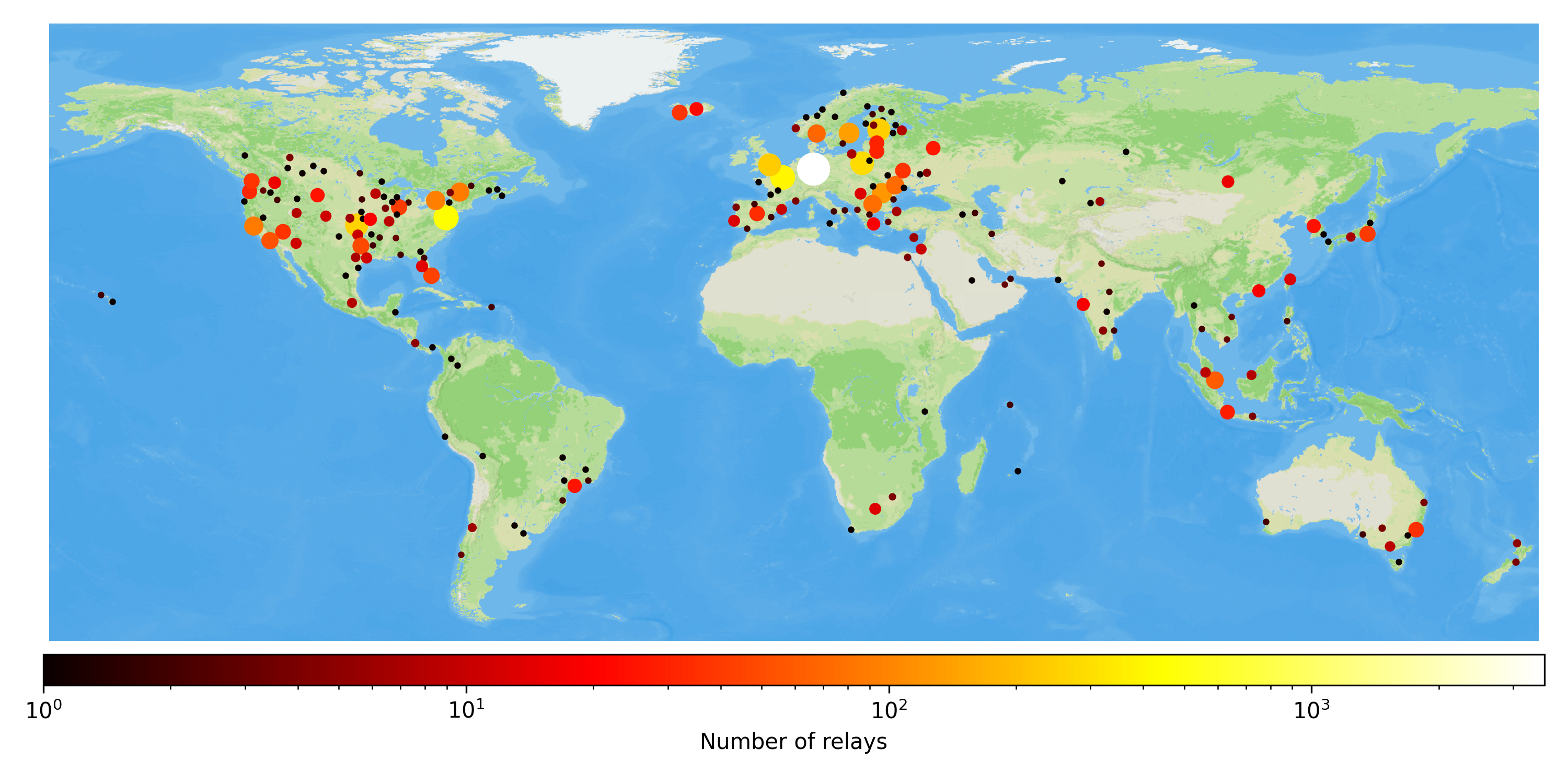This screenshot has width=1568, height=784.
Task: Select the red dot on Brazil's southeast coast
Action: click(x=574, y=486)
